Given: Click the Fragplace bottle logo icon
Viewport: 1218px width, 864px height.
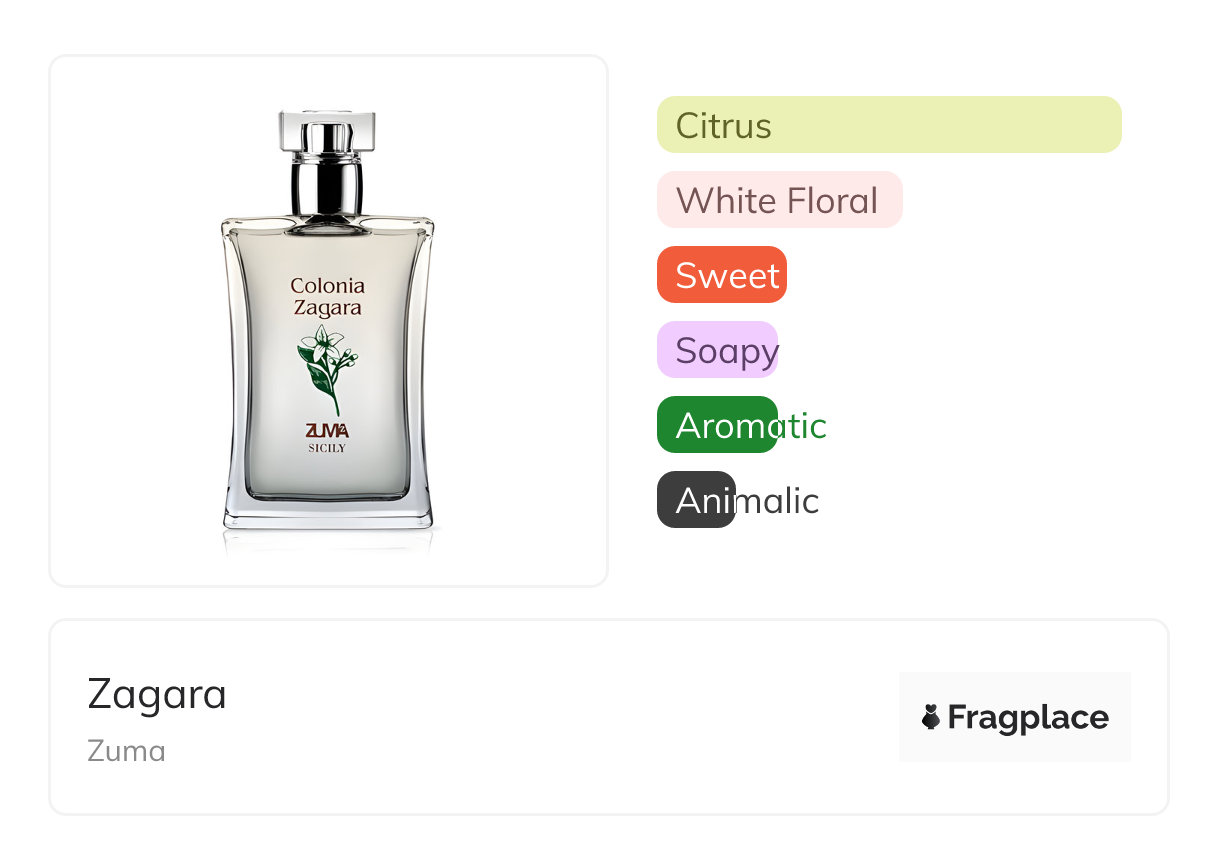Looking at the screenshot, I should (931, 717).
